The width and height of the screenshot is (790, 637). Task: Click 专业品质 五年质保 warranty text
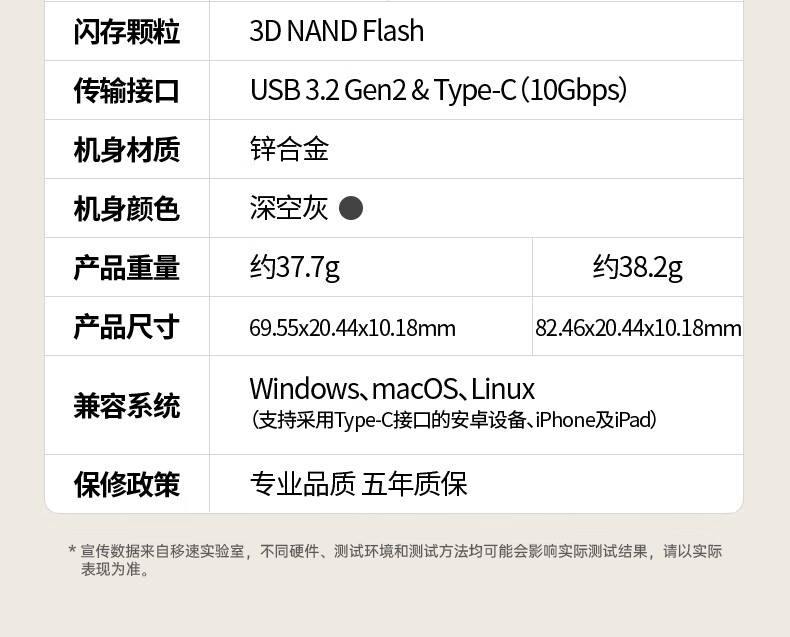358,485
